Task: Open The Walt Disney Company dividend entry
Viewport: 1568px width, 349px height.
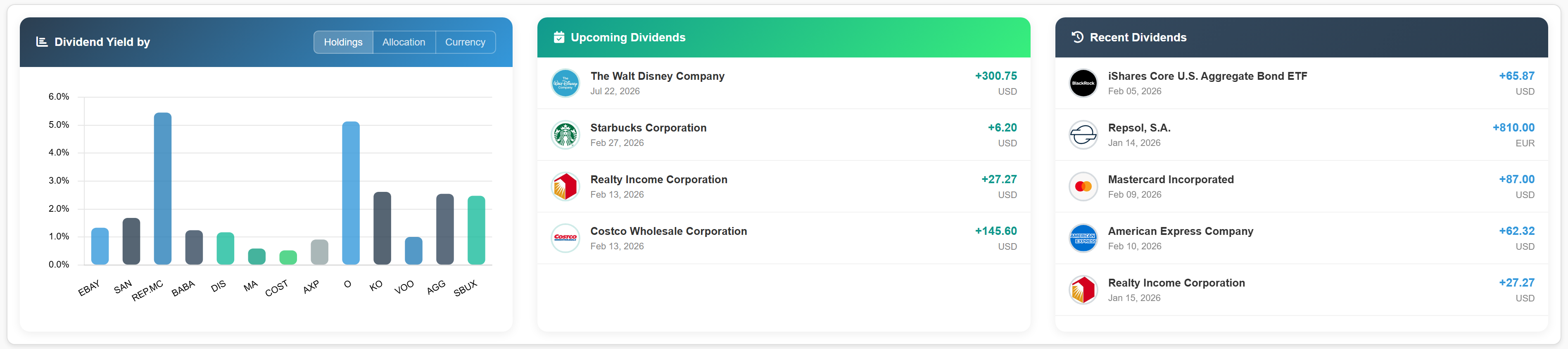Action: coord(657,76)
